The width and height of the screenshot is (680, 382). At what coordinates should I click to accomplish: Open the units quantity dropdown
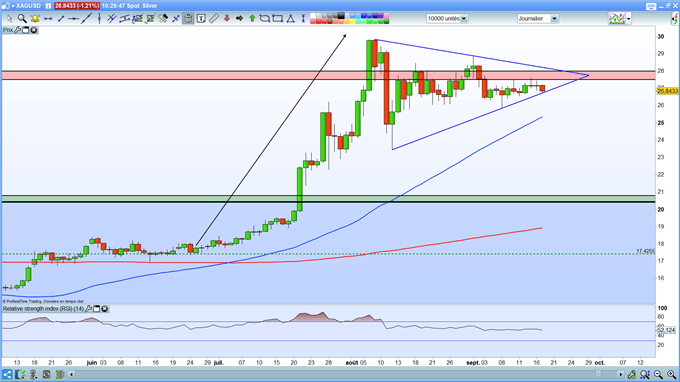[x=464, y=19]
